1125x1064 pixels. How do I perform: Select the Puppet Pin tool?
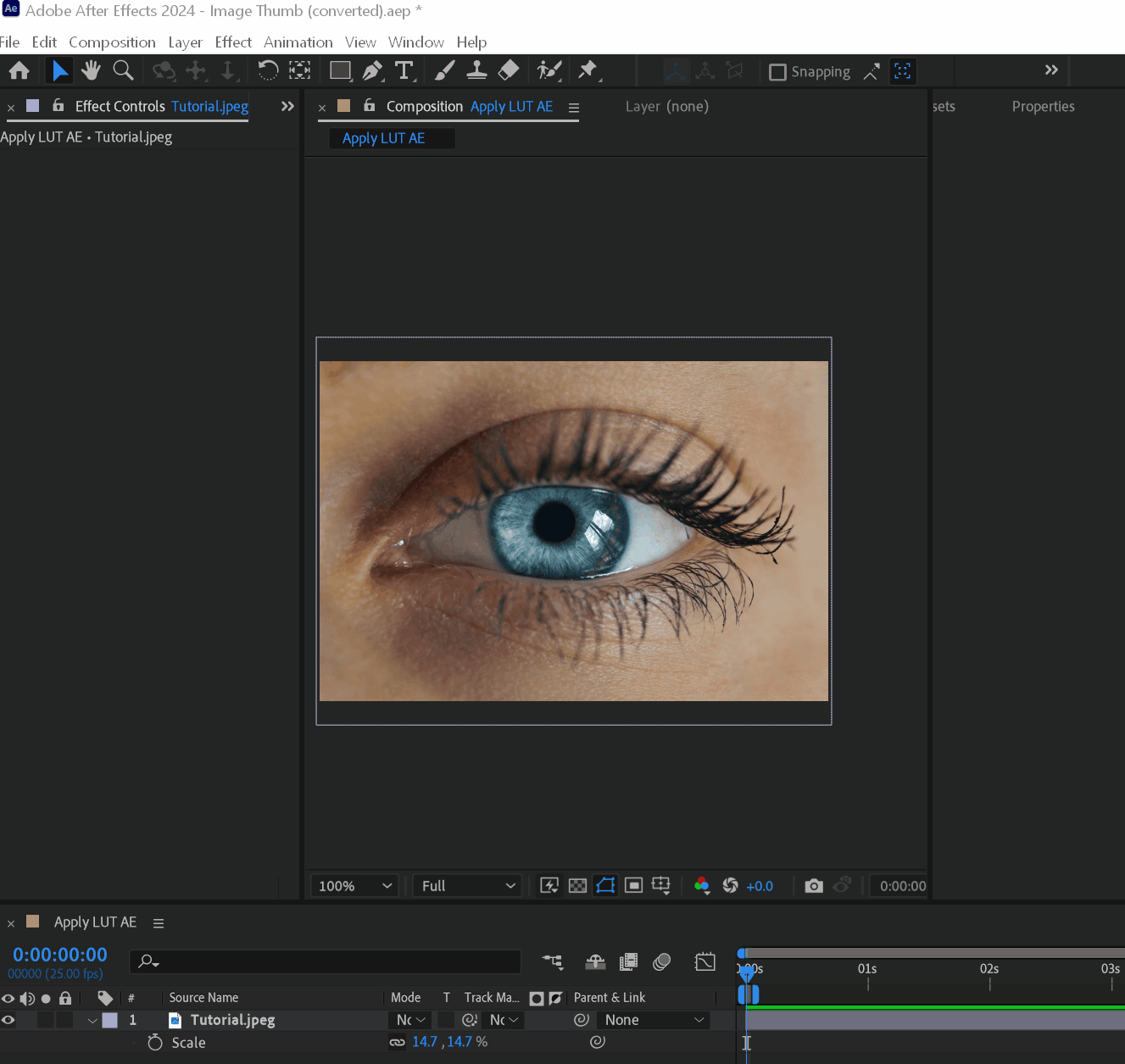point(588,71)
